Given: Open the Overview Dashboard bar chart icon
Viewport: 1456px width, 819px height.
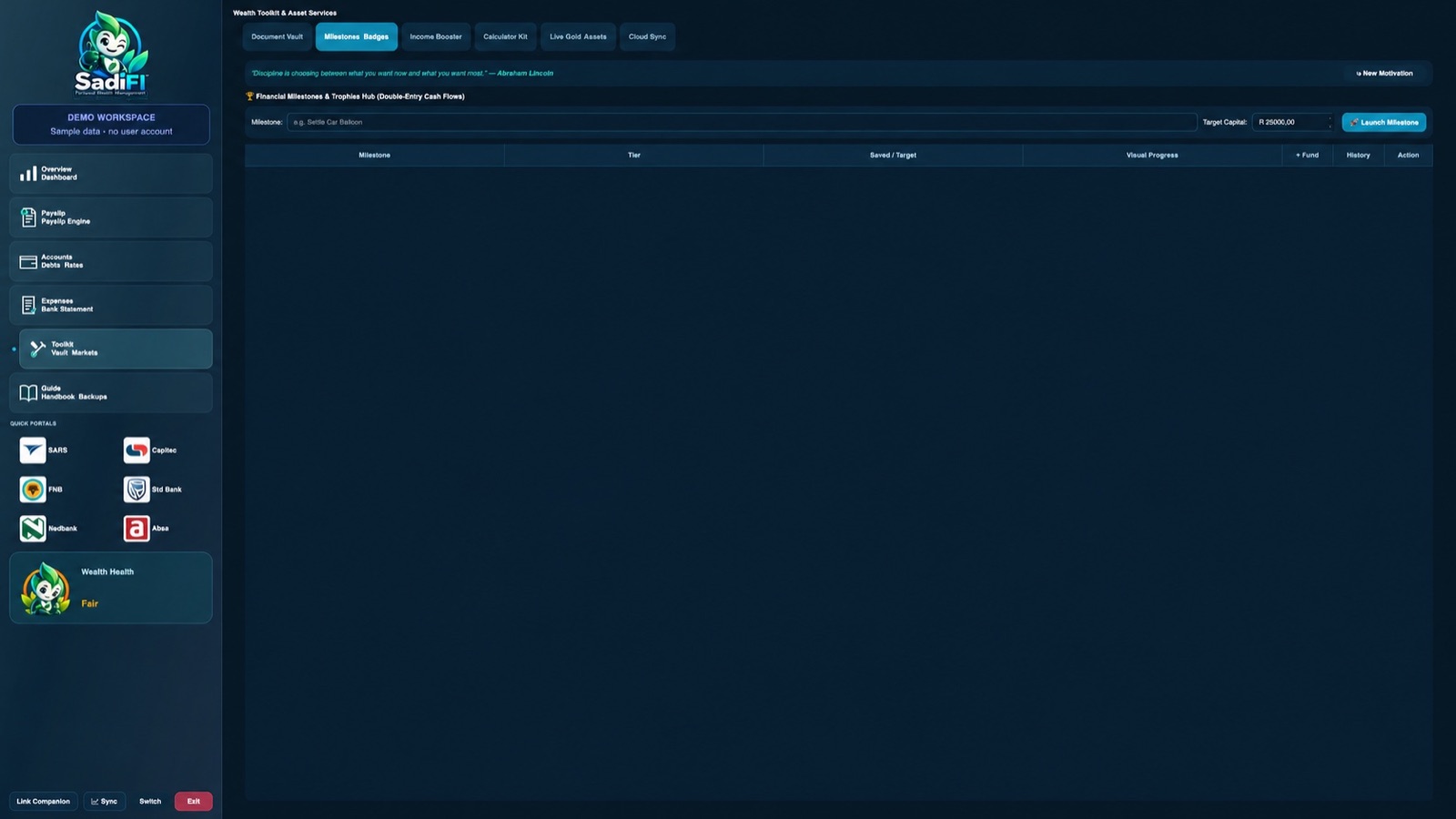Looking at the screenshot, I should 28,173.
